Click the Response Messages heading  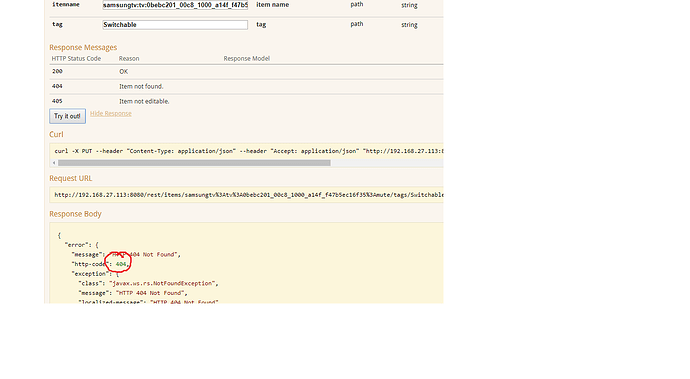click(x=83, y=47)
